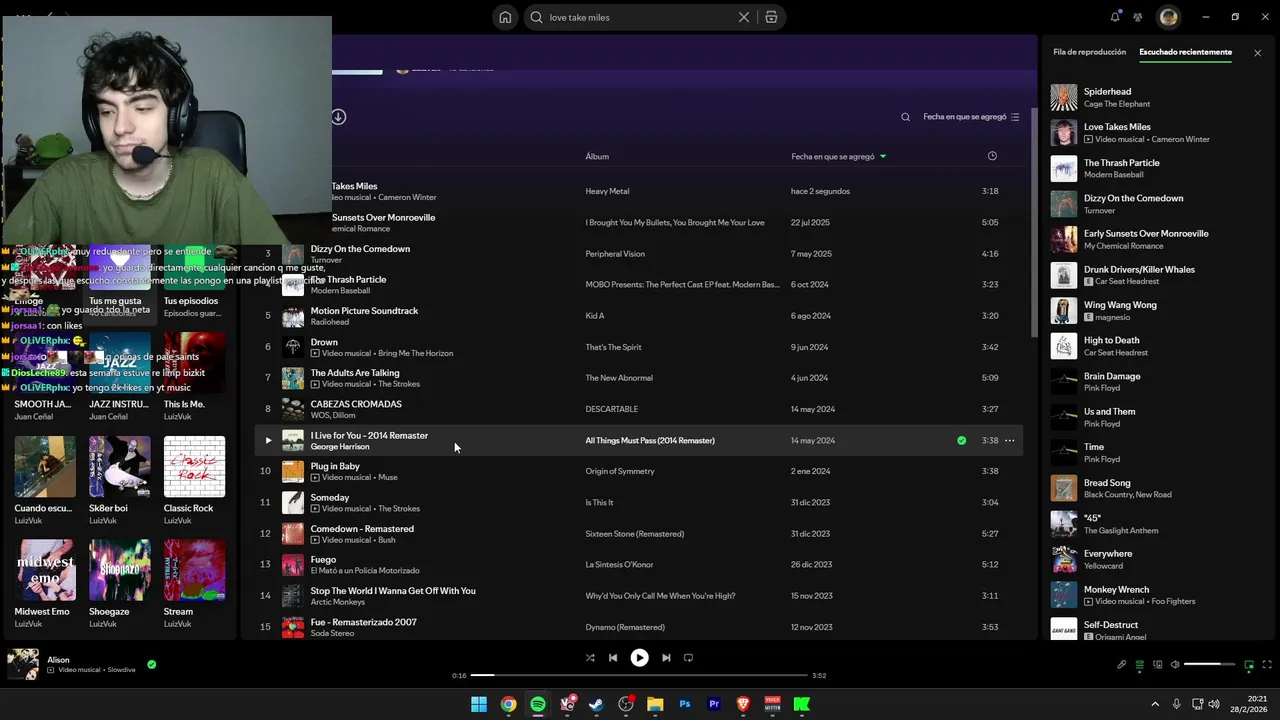This screenshot has width=1280, height=720.
Task: Mute audio via the speaker icon
Action: pos(1175,665)
